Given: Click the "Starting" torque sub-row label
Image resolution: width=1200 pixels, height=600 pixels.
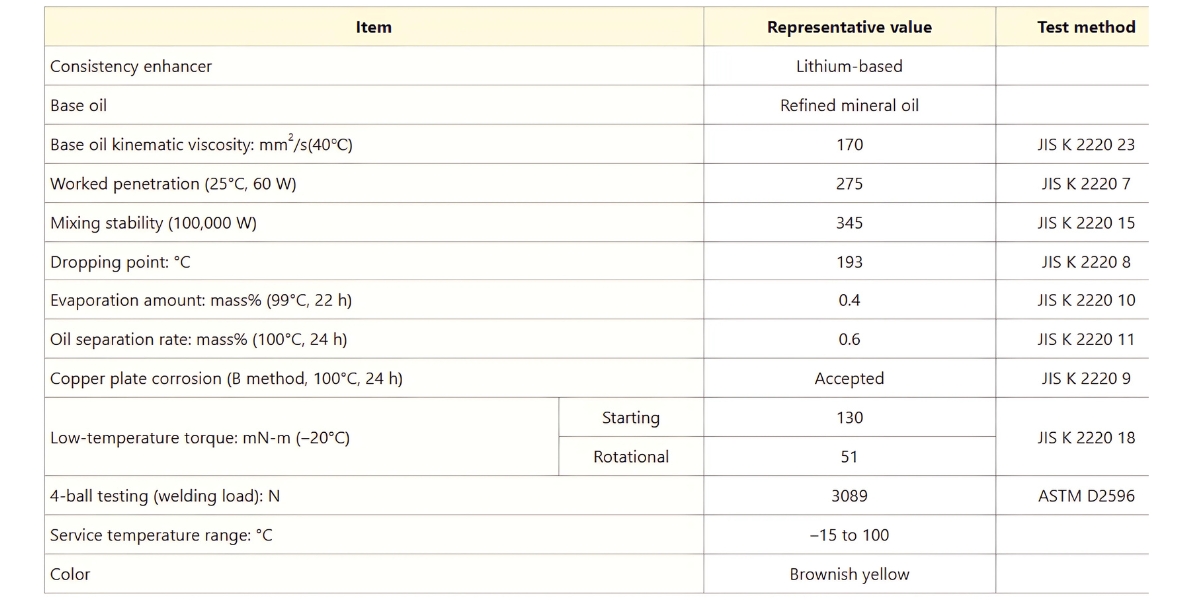Looking at the screenshot, I should tap(630, 418).
